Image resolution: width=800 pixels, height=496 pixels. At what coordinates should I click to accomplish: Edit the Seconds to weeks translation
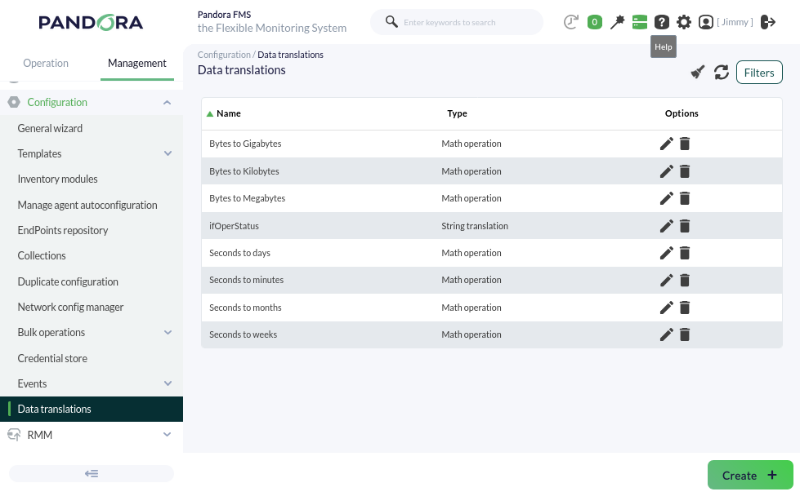pyautogui.click(x=666, y=335)
